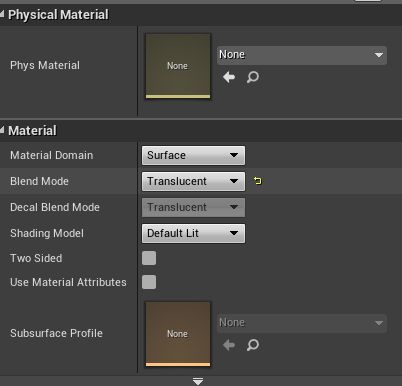Collapse the Physical Material section

click(2, 14)
